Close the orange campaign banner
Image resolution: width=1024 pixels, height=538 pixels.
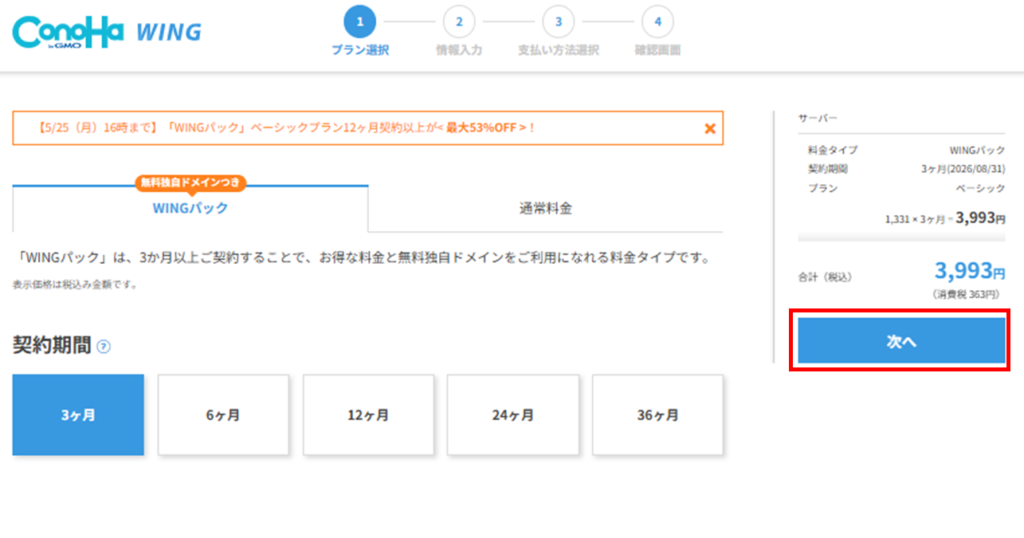[x=710, y=129]
